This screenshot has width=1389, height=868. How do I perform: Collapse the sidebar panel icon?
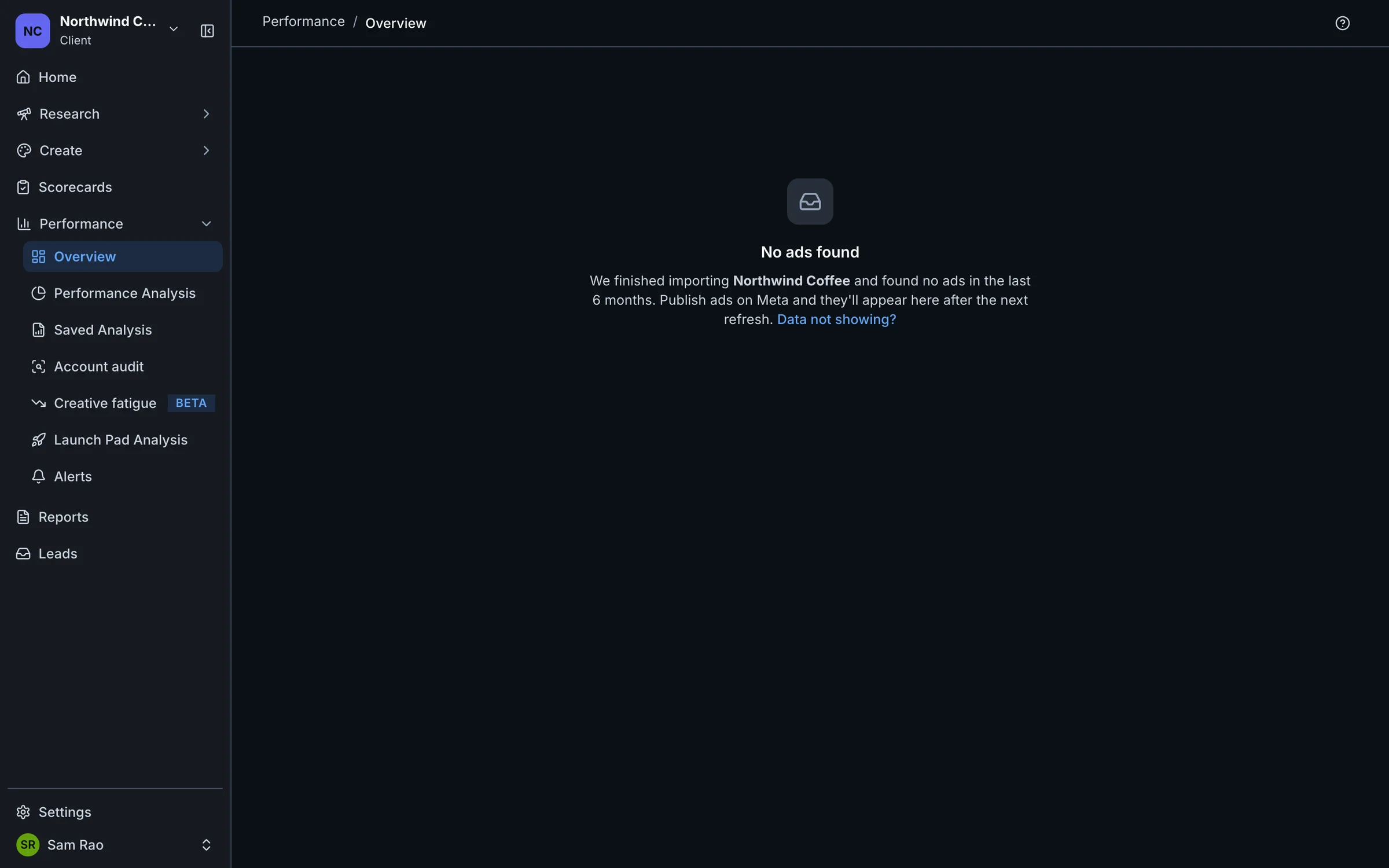(207, 31)
